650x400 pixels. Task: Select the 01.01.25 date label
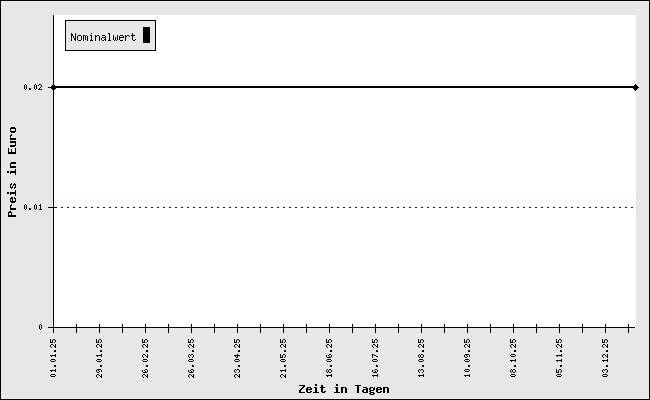(54, 357)
